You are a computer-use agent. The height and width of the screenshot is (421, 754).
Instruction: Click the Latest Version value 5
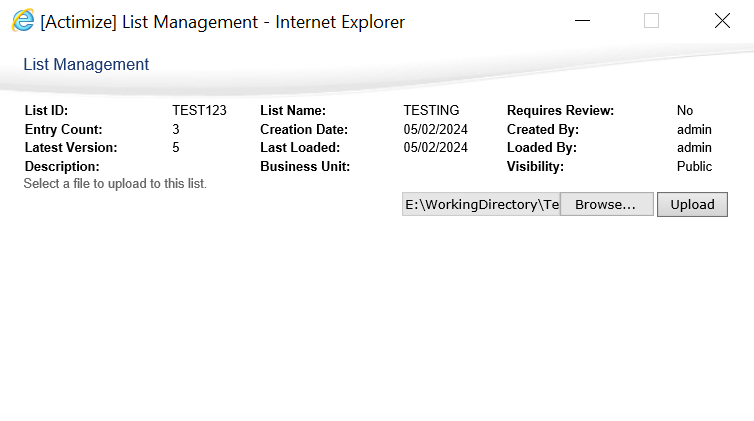coord(176,148)
